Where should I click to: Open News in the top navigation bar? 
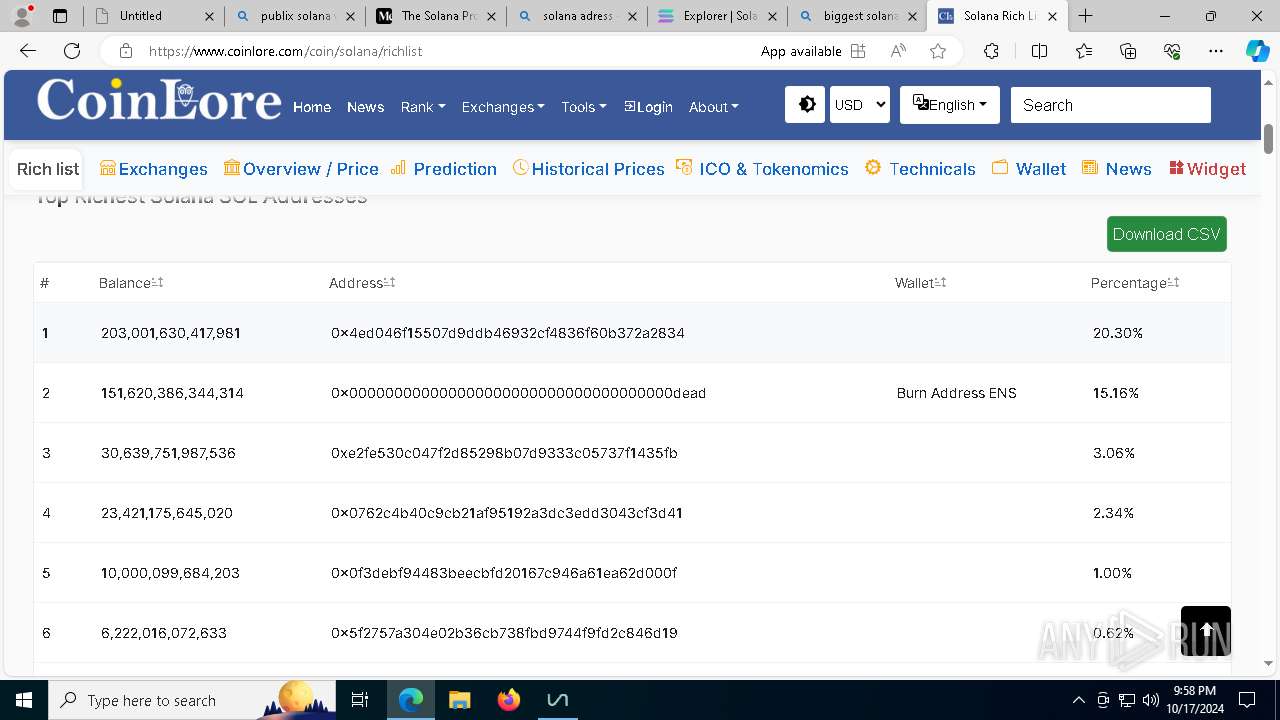click(365, 107)
